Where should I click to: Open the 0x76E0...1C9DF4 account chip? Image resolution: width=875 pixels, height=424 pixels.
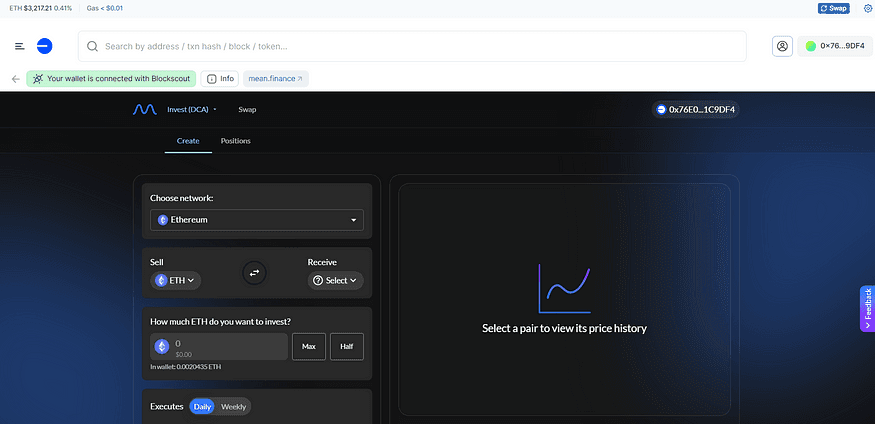click(x=696, y=109)
